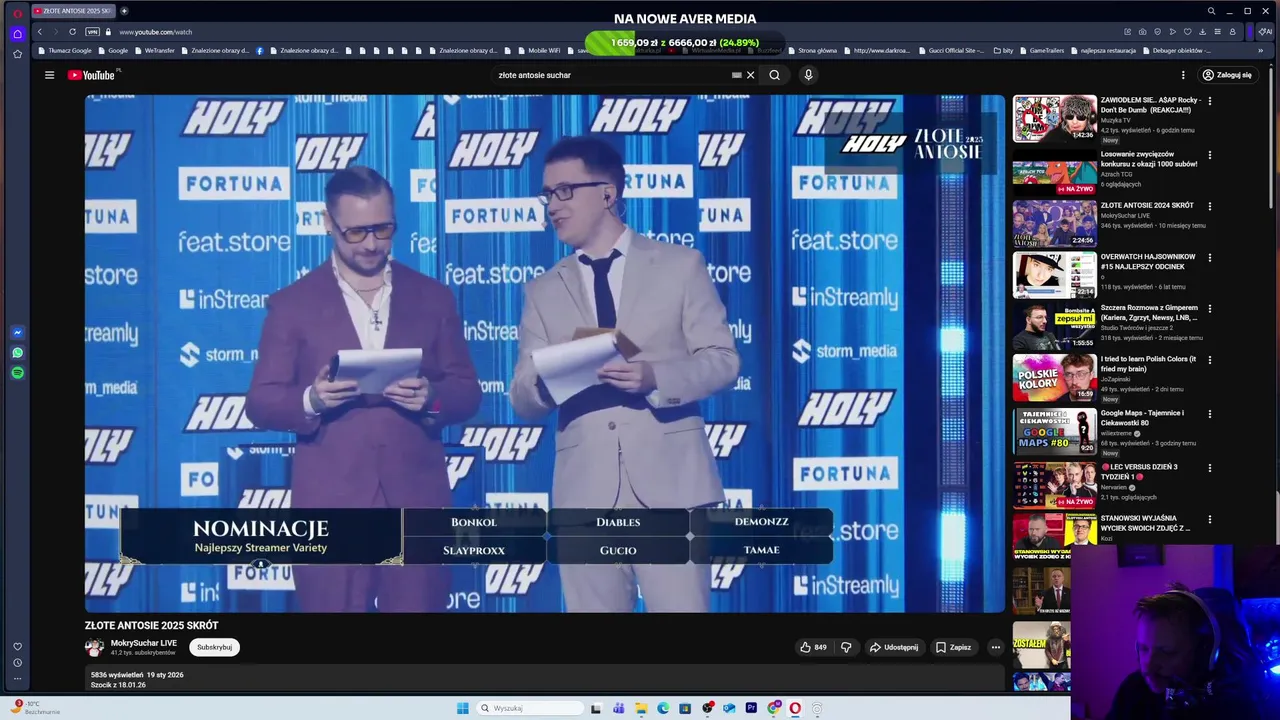Open options for Google Maps Tajemnice video
This screenshot has width=1280, height=720.
[1210, 413]
